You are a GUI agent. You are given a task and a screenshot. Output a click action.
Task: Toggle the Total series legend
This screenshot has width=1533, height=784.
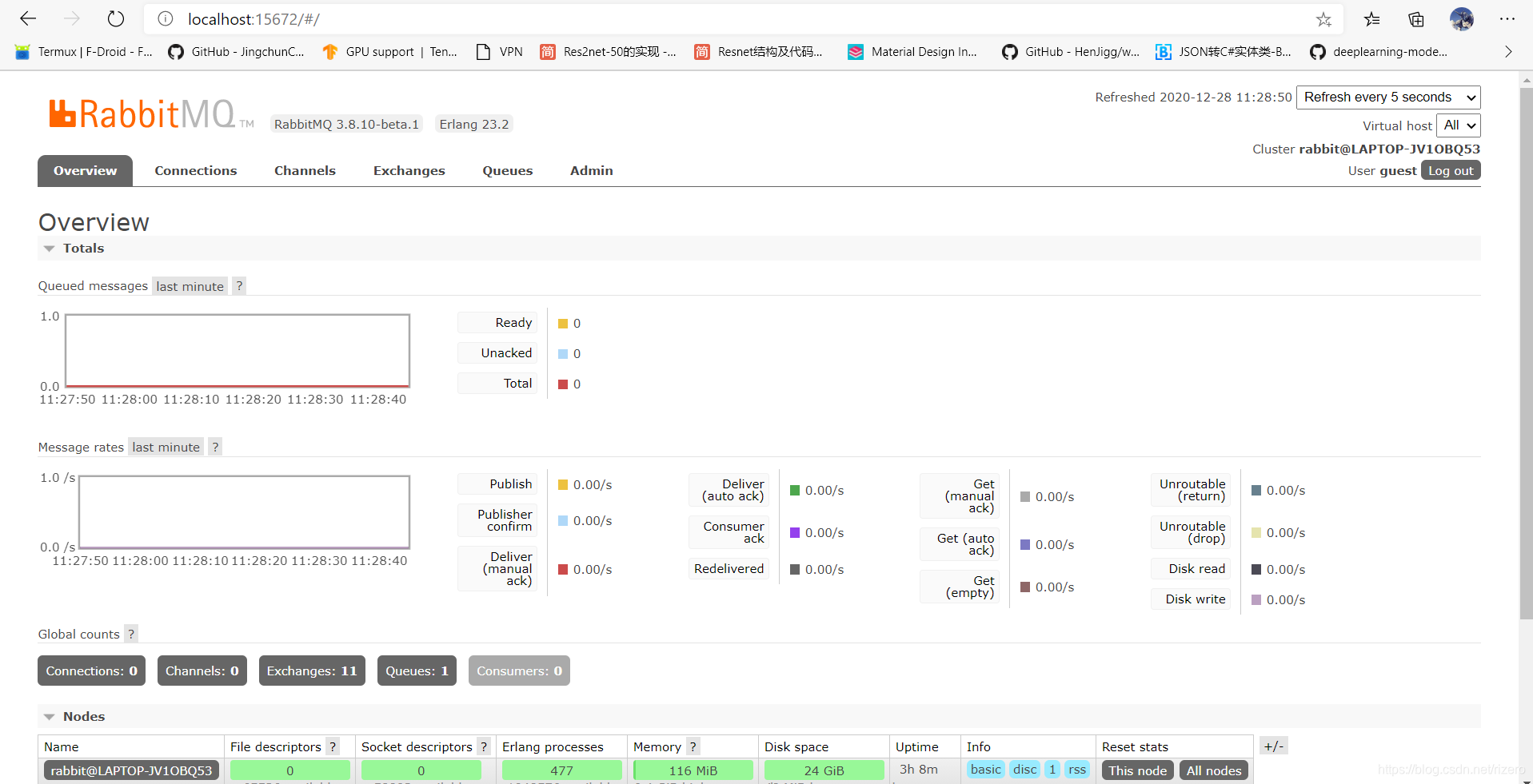pos(497,384)
